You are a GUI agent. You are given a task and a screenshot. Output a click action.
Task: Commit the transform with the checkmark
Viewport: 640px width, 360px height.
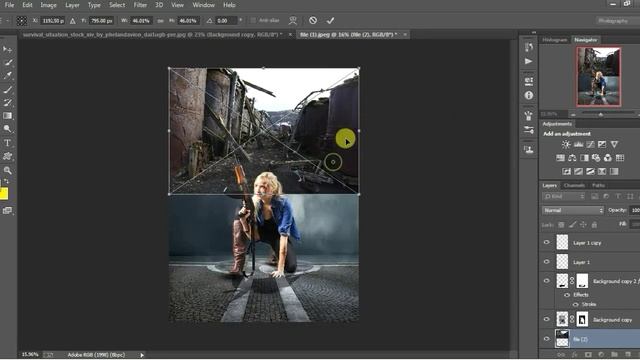click(x=330, y=20)
